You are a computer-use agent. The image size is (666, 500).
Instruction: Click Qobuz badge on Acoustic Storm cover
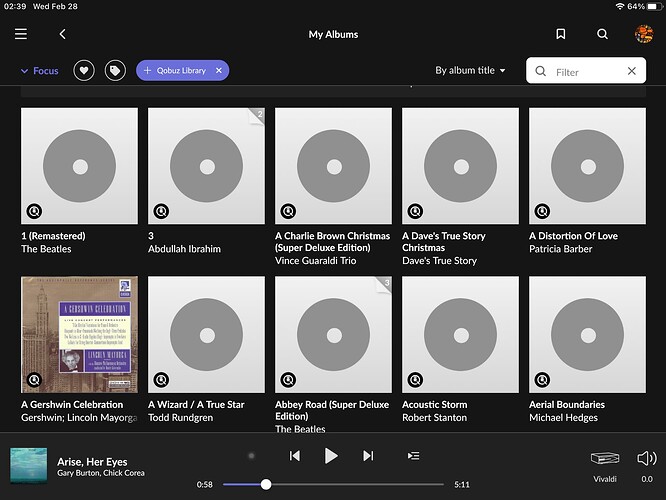point(415,380)
